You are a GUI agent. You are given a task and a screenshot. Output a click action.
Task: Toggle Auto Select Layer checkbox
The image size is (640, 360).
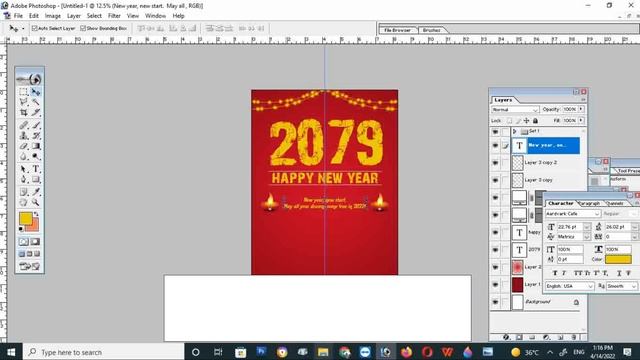point(35,28)
